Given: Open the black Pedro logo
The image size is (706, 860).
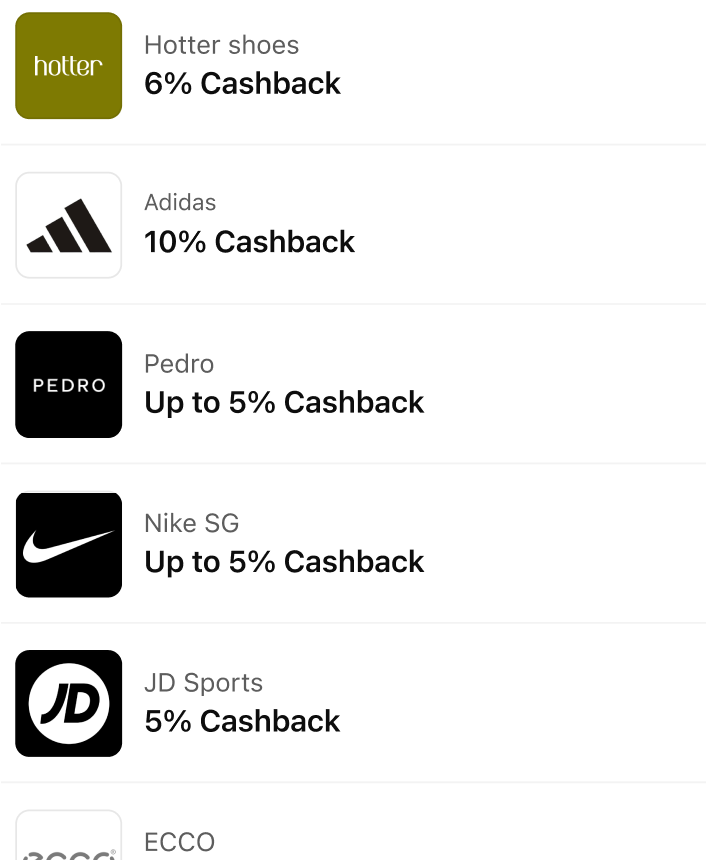Looking at the screenshot, I should [68, 385].
